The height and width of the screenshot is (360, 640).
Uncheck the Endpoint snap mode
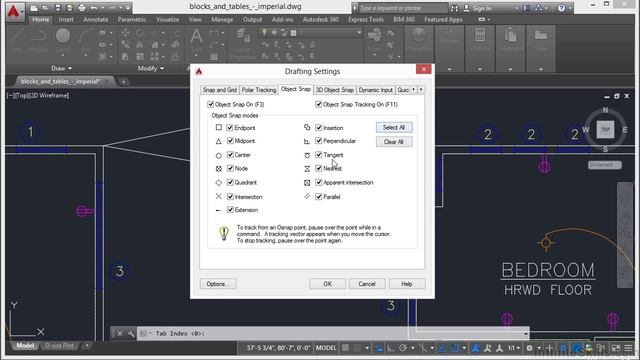230,128
